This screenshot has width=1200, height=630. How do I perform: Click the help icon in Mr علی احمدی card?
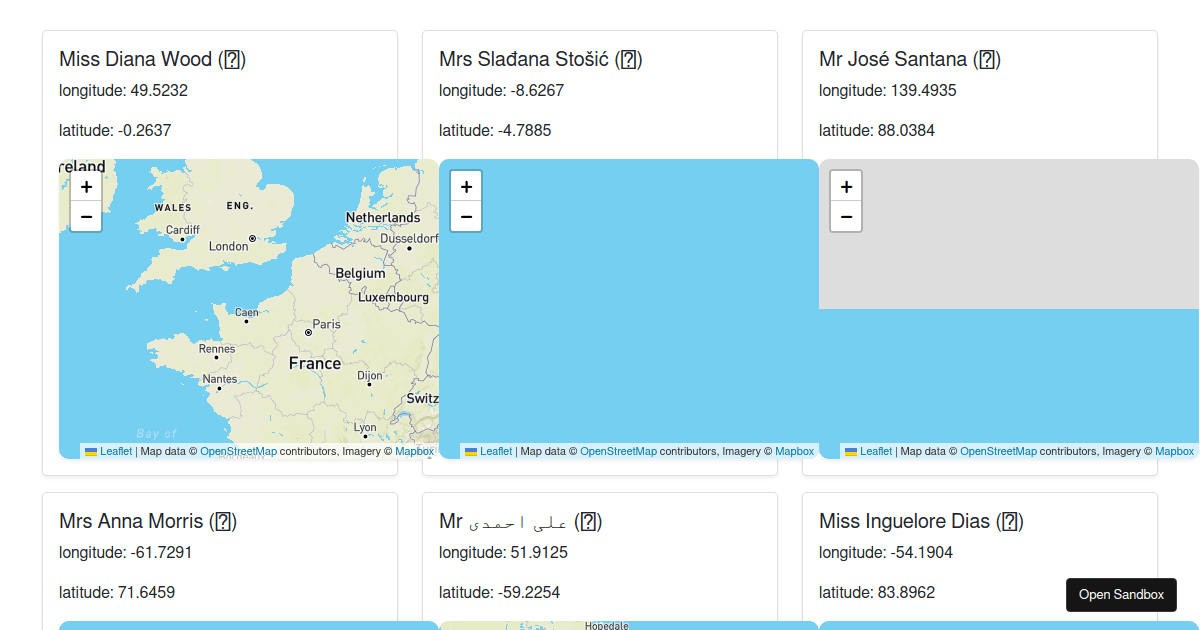589,521
